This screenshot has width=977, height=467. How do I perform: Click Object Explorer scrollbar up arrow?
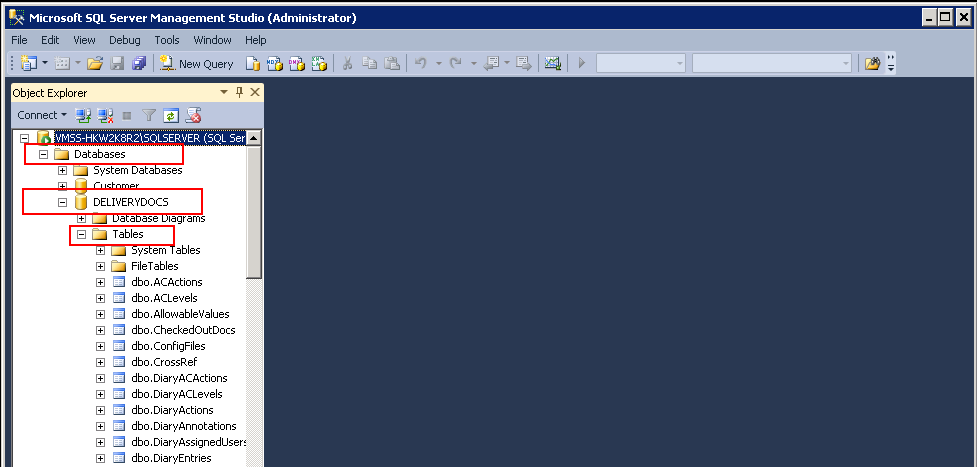tap(254, 138)
